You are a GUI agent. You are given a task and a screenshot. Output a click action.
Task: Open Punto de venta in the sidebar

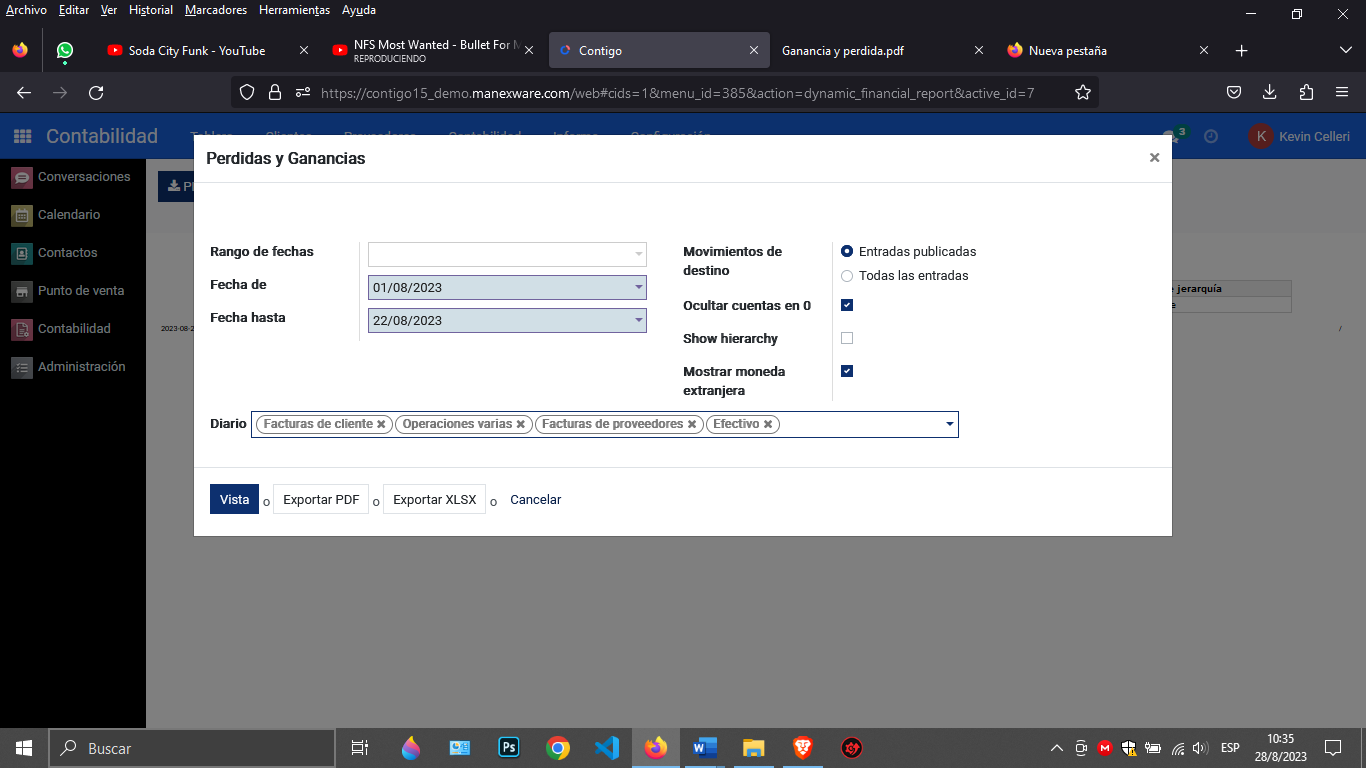[x=73, y=291]
